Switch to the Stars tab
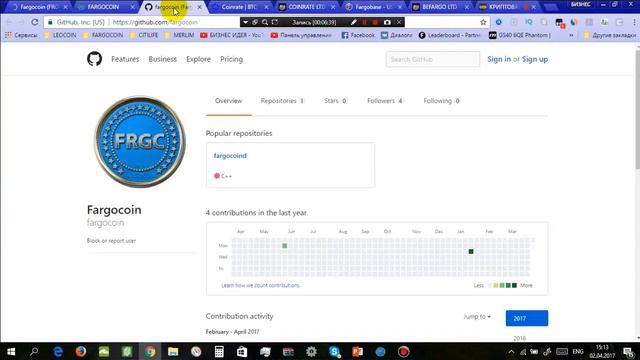640x360 pixels. (x=335, y=101)
